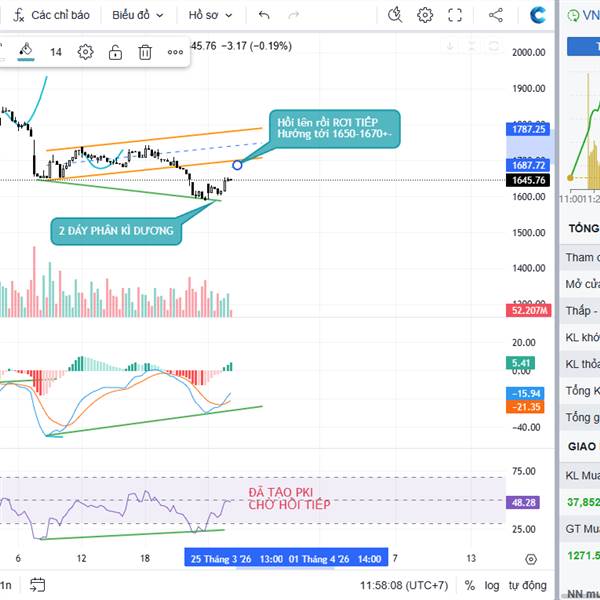Click the 1687.72 price label
Screen dimensions: 600x600
coord(528,165)
